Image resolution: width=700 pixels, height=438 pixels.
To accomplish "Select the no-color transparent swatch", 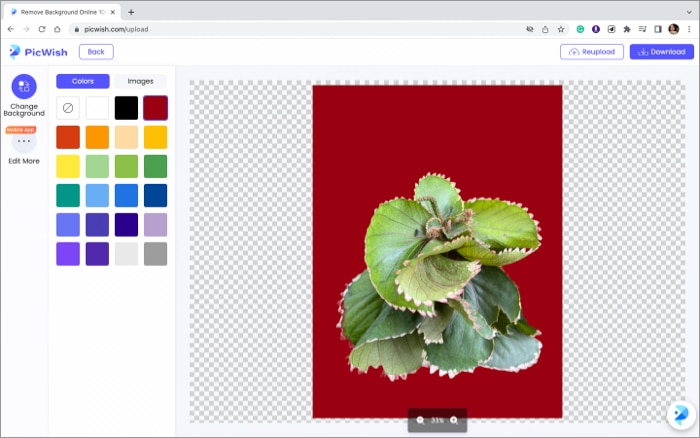I will coord(68,108).
